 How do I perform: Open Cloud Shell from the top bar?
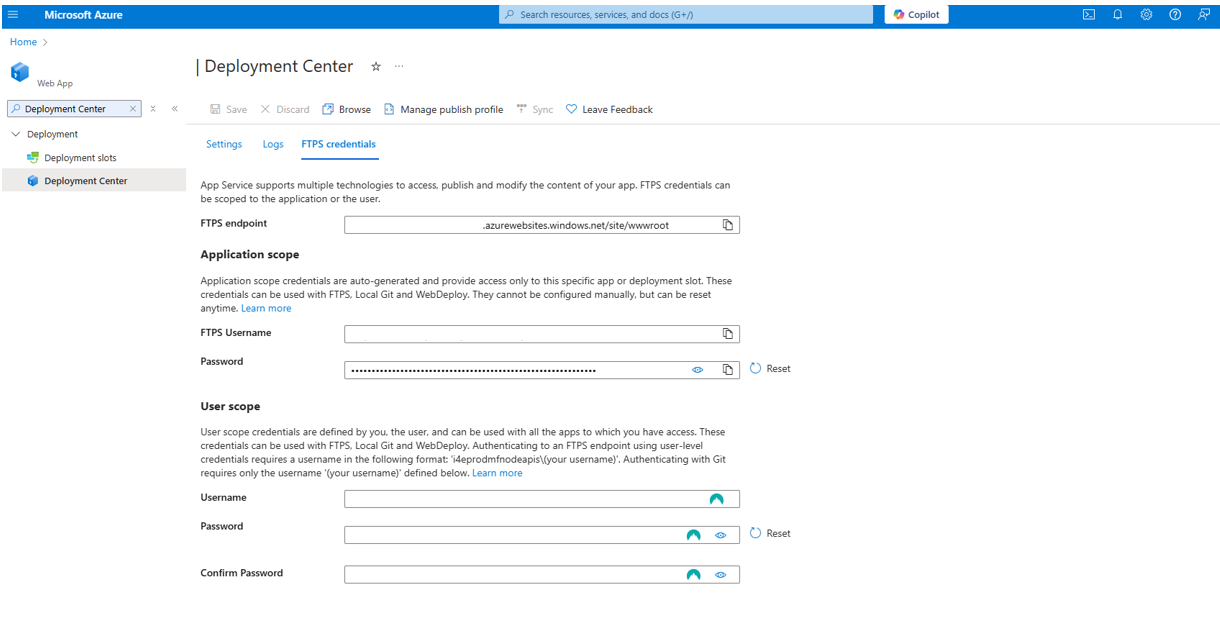click(1089, 15)
